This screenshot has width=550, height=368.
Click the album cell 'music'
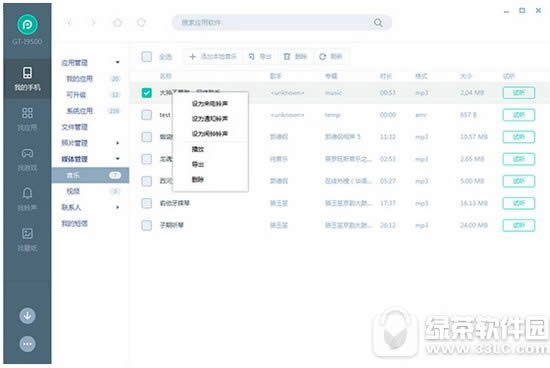pyautogui.click(x=333, y=93)
